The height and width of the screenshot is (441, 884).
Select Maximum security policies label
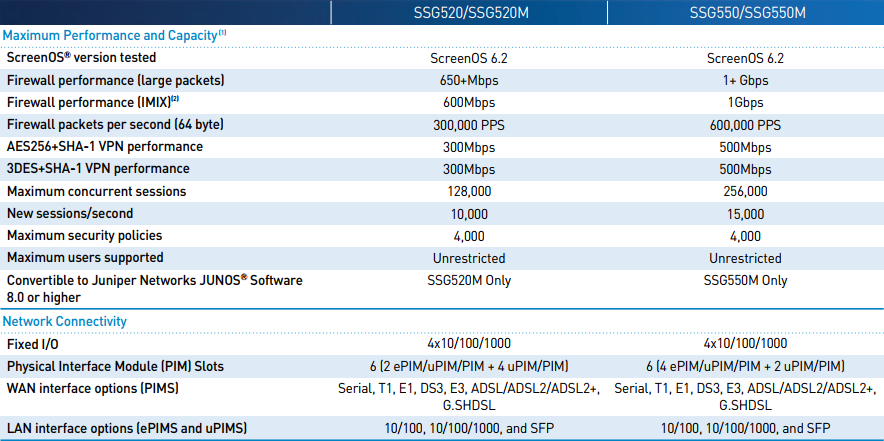coord(85,235)
